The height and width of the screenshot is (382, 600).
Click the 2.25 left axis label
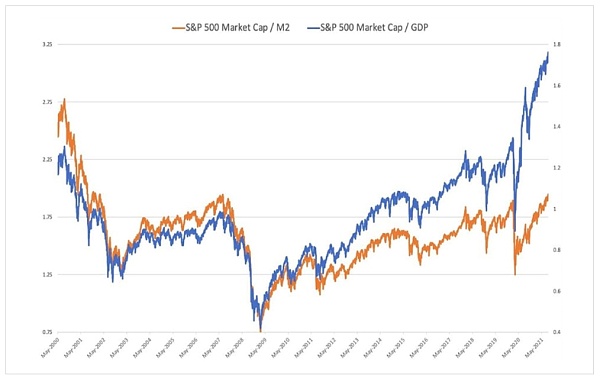tap(47, 160)
